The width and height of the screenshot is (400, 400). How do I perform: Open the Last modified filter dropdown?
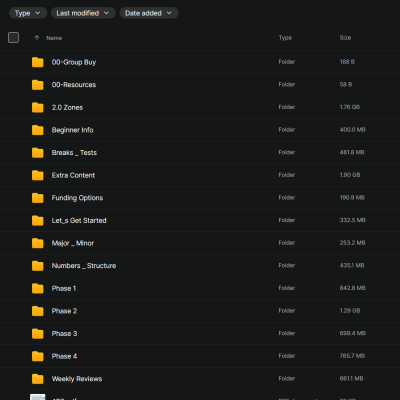(x=83, y=13)
